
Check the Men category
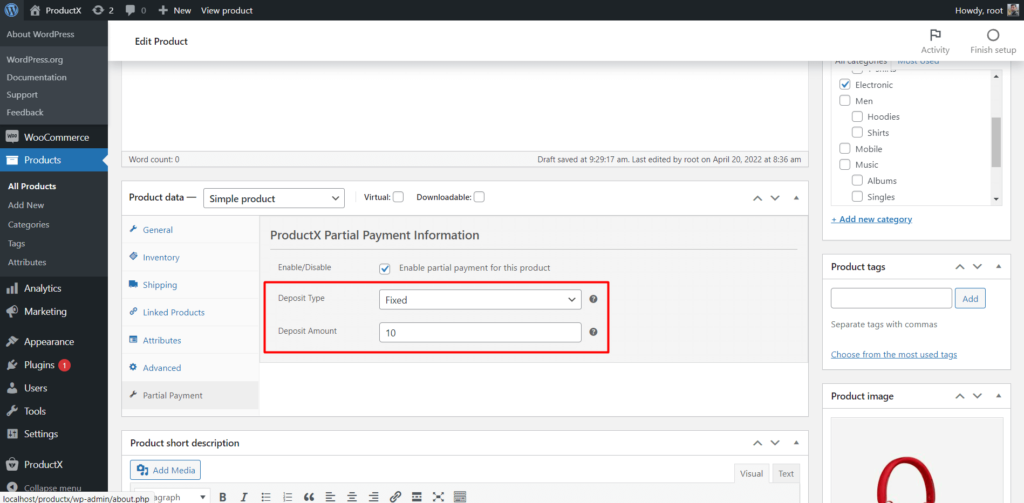[x=844, y=101]
